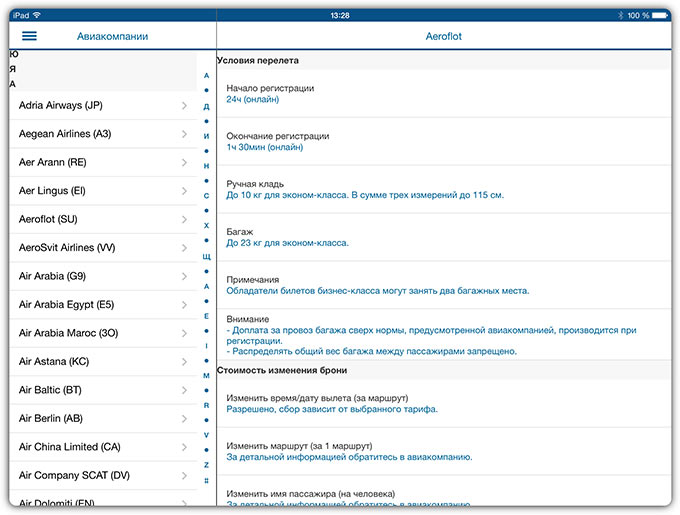Open Air China Limited (CA) chevron

pos(184,447)
